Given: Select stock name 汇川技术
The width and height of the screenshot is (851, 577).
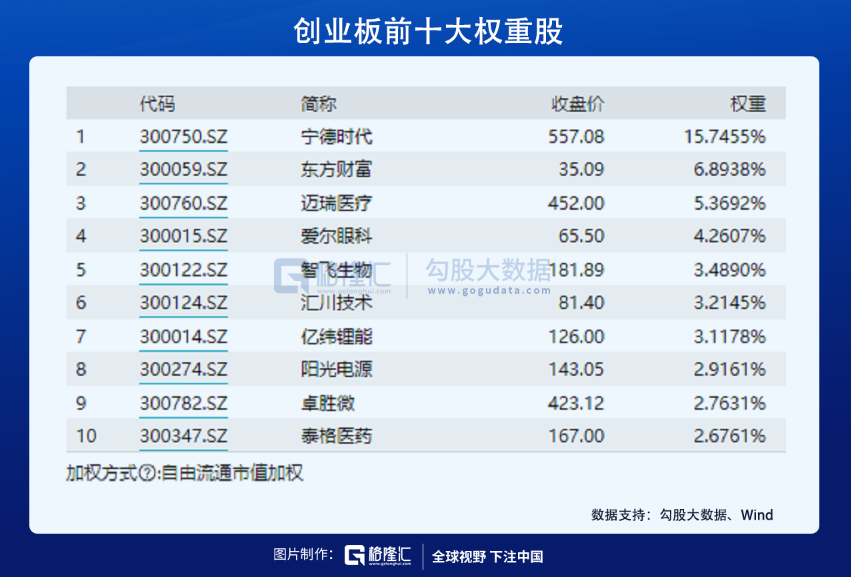Looking at the screenshot, I should 336,302.
